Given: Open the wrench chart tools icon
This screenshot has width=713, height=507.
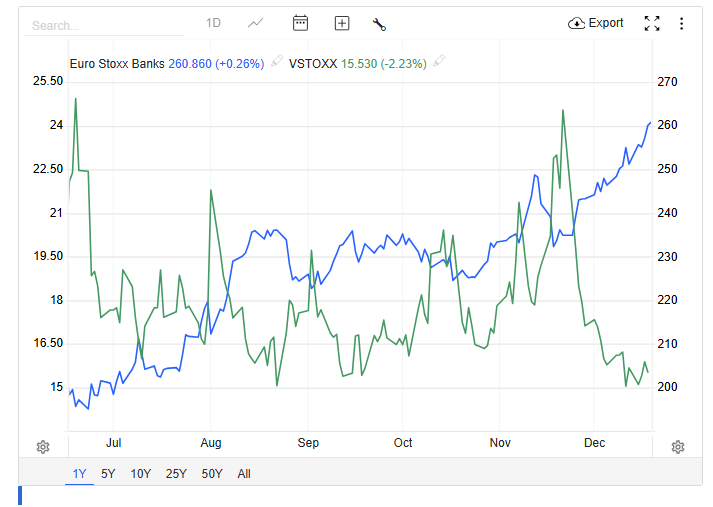Looking at the screenshot, I should [379, 24].
